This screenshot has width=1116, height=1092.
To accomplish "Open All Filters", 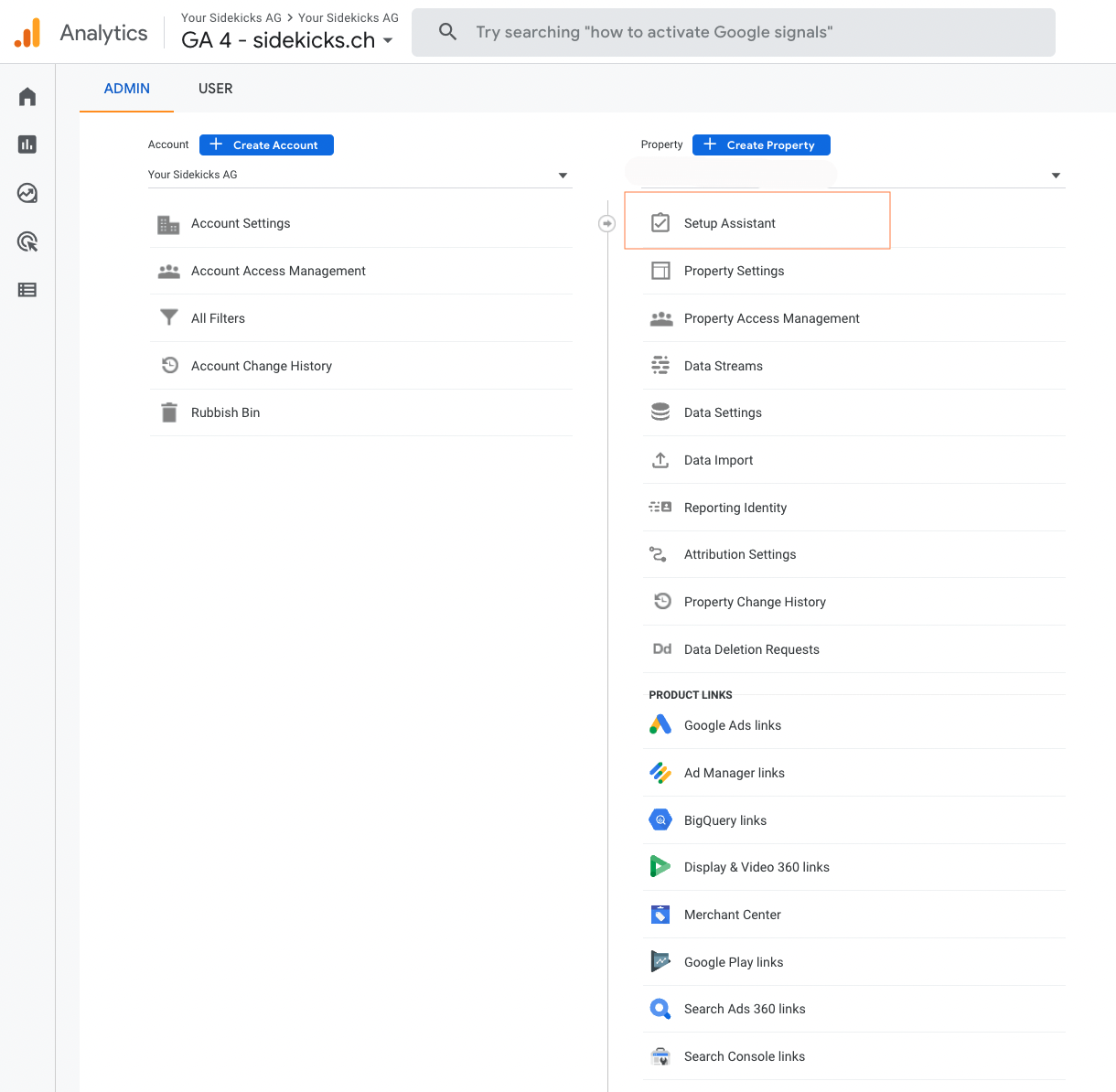I will coord(361,318).
